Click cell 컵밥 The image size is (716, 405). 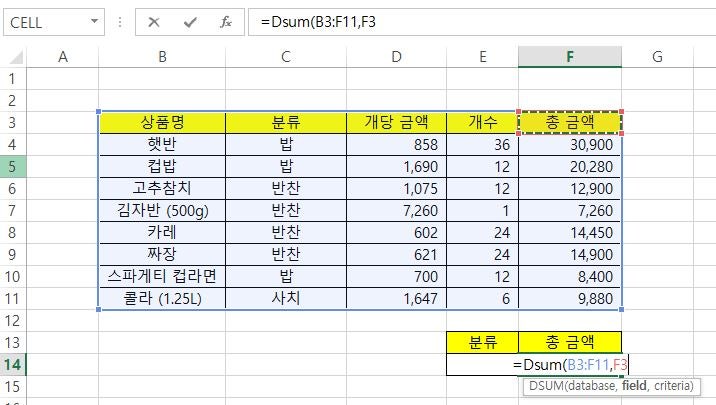tap(162, 167)
